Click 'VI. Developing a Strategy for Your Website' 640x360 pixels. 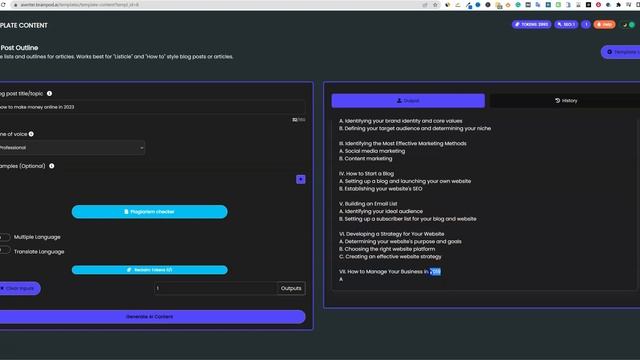391,234
